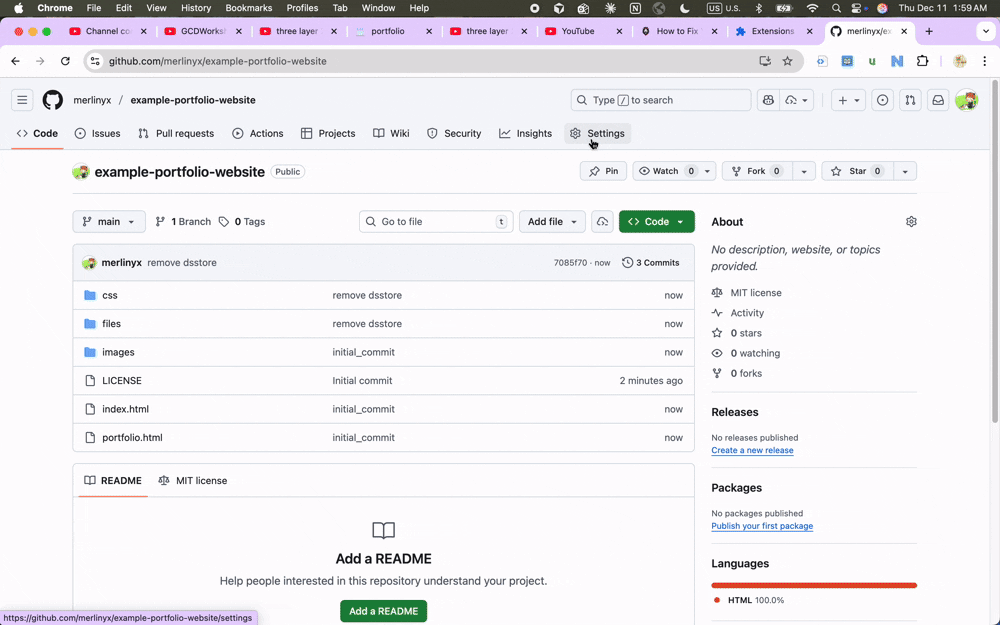
Task: Click the Go to file search field
Action: (436, 222)
